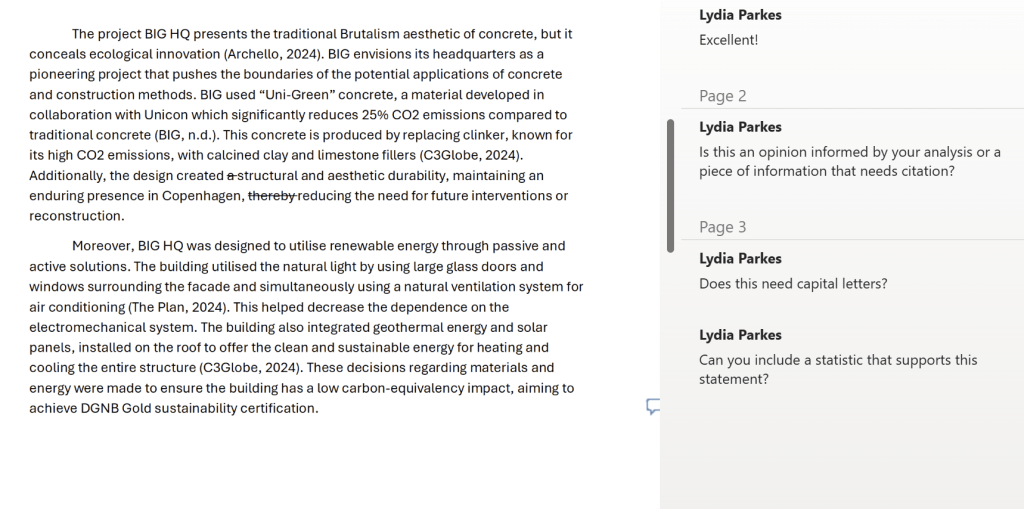Image resolution: width=1024 pixels, height=509 pixels.
Task: Click the "Page 3" comments section header
Action: pos(722,227)
